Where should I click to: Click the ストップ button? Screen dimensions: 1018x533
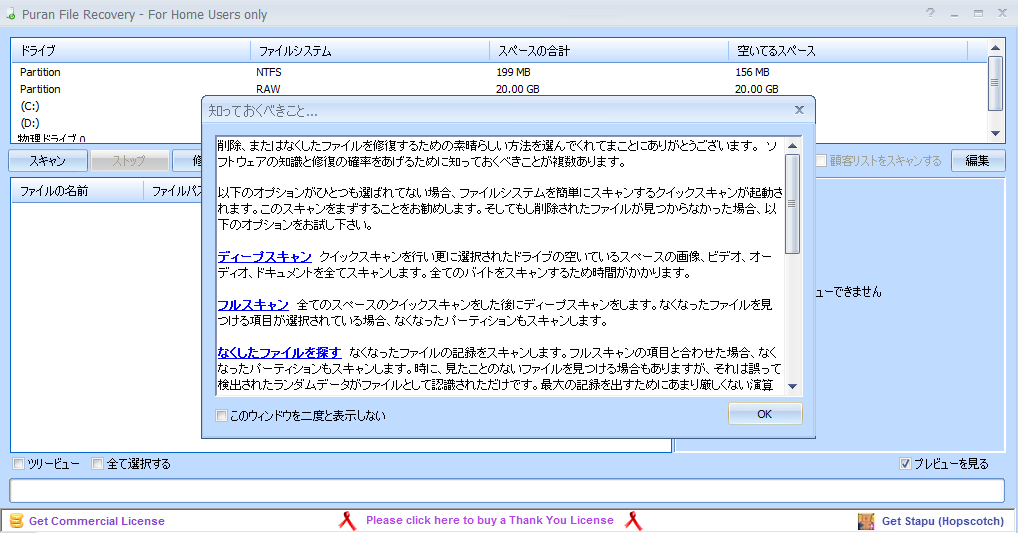[129, 160]
